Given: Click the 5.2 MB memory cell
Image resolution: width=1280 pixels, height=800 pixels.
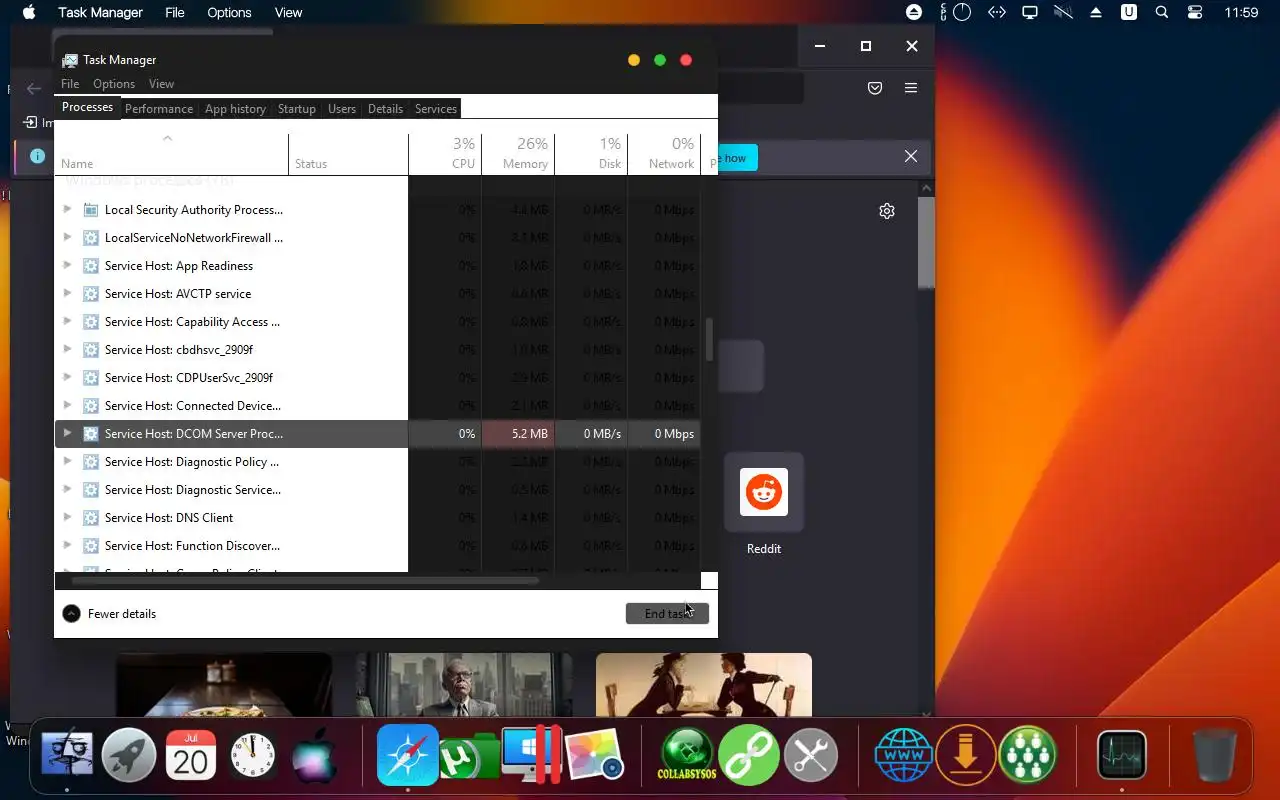Looking at the screenshot, I should 518,434.
